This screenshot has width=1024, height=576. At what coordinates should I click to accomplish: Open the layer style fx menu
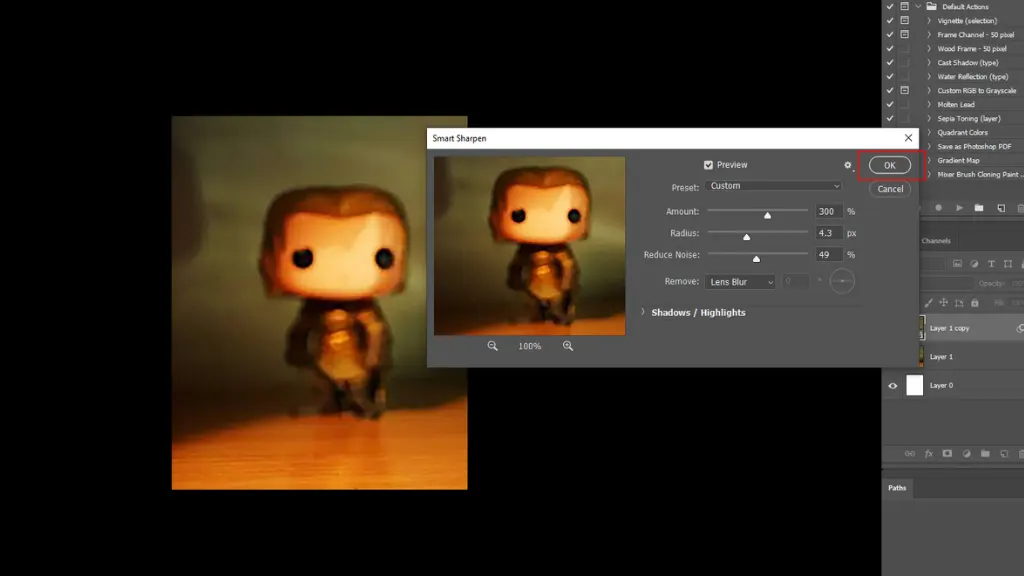[929, 453]
